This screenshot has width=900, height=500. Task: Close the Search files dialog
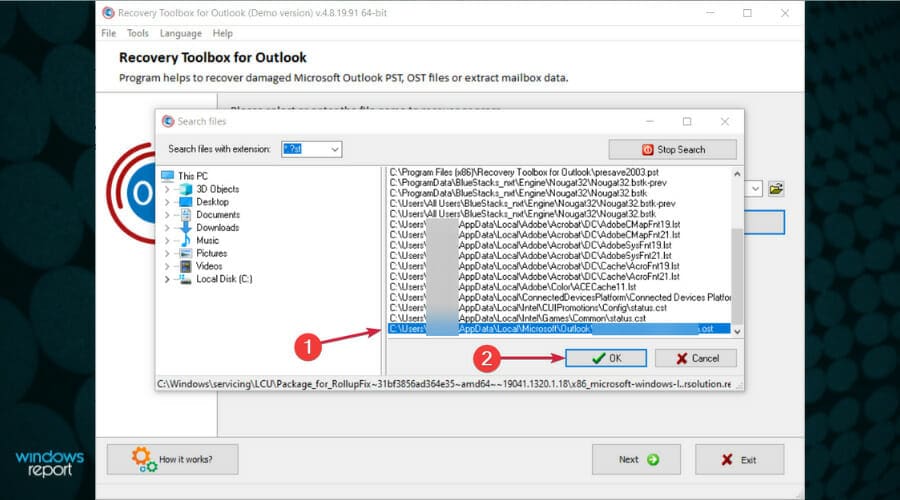coord(725,121)
